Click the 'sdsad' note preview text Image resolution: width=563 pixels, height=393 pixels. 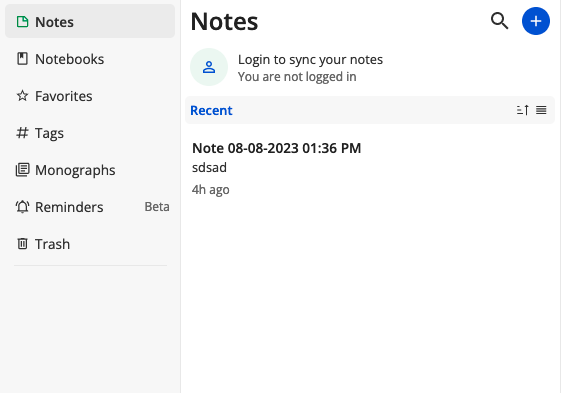[209, 168]
